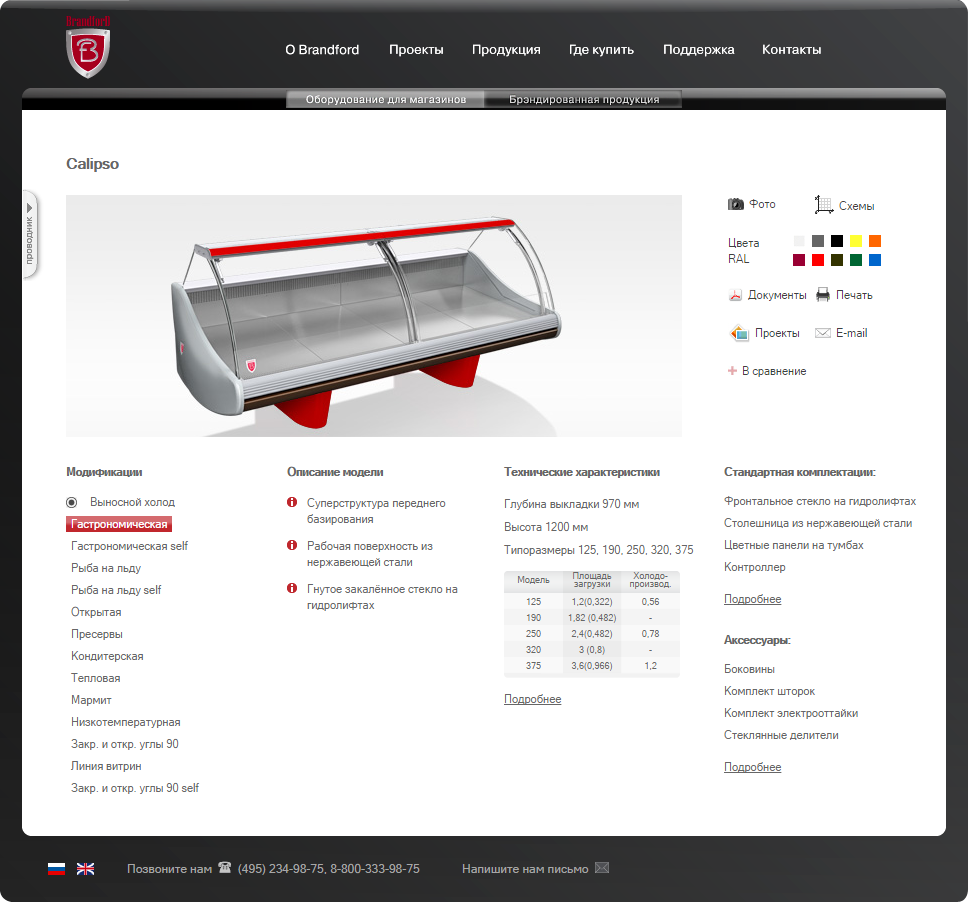
Task: Select Закр. и откр. углы 90 self
Action: coord(135,788)
